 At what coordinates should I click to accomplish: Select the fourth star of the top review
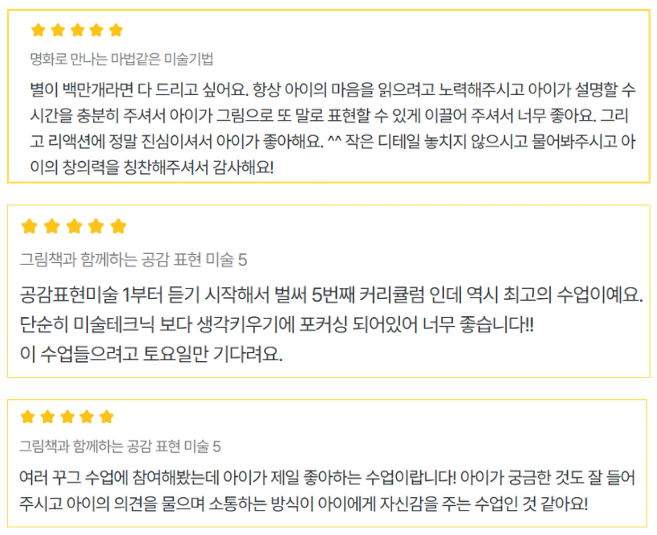tap(96, 30)
